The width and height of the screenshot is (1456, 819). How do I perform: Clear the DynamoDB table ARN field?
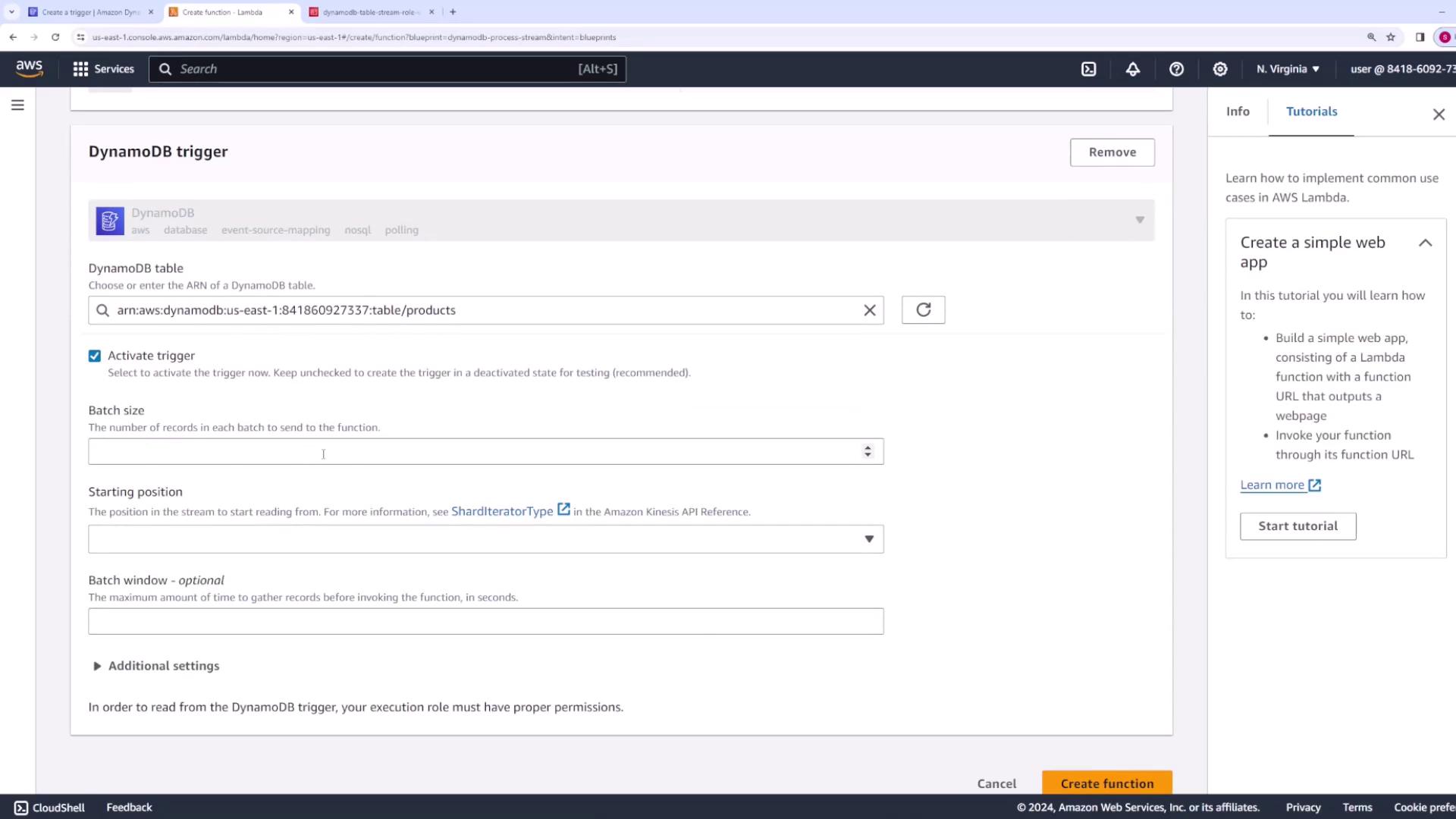[x=869, y=310]
